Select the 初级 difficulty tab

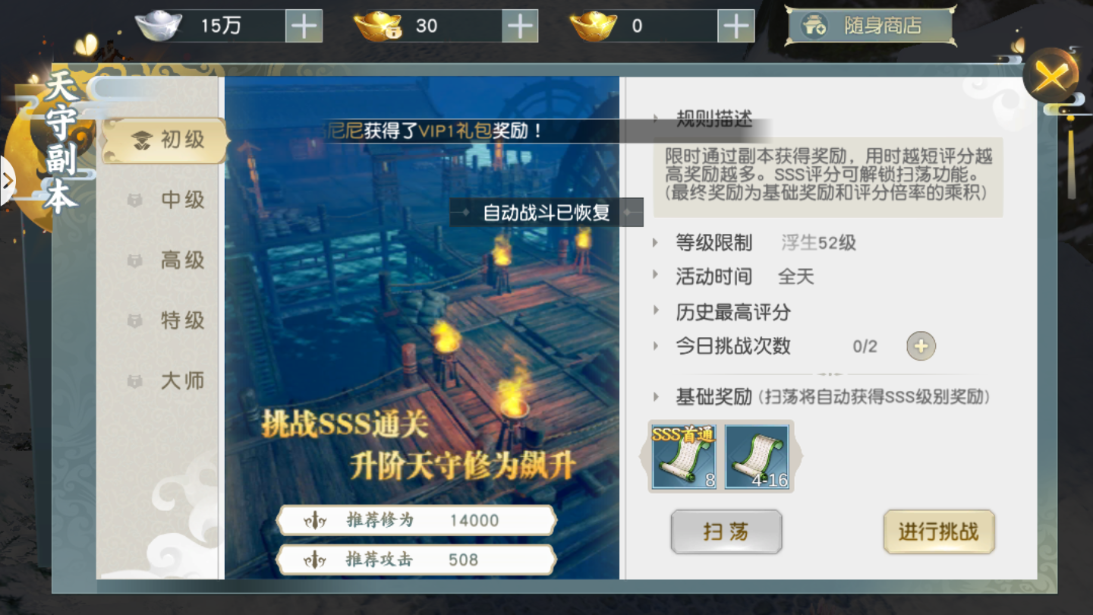pyautogui.click(x=166, y=140)
